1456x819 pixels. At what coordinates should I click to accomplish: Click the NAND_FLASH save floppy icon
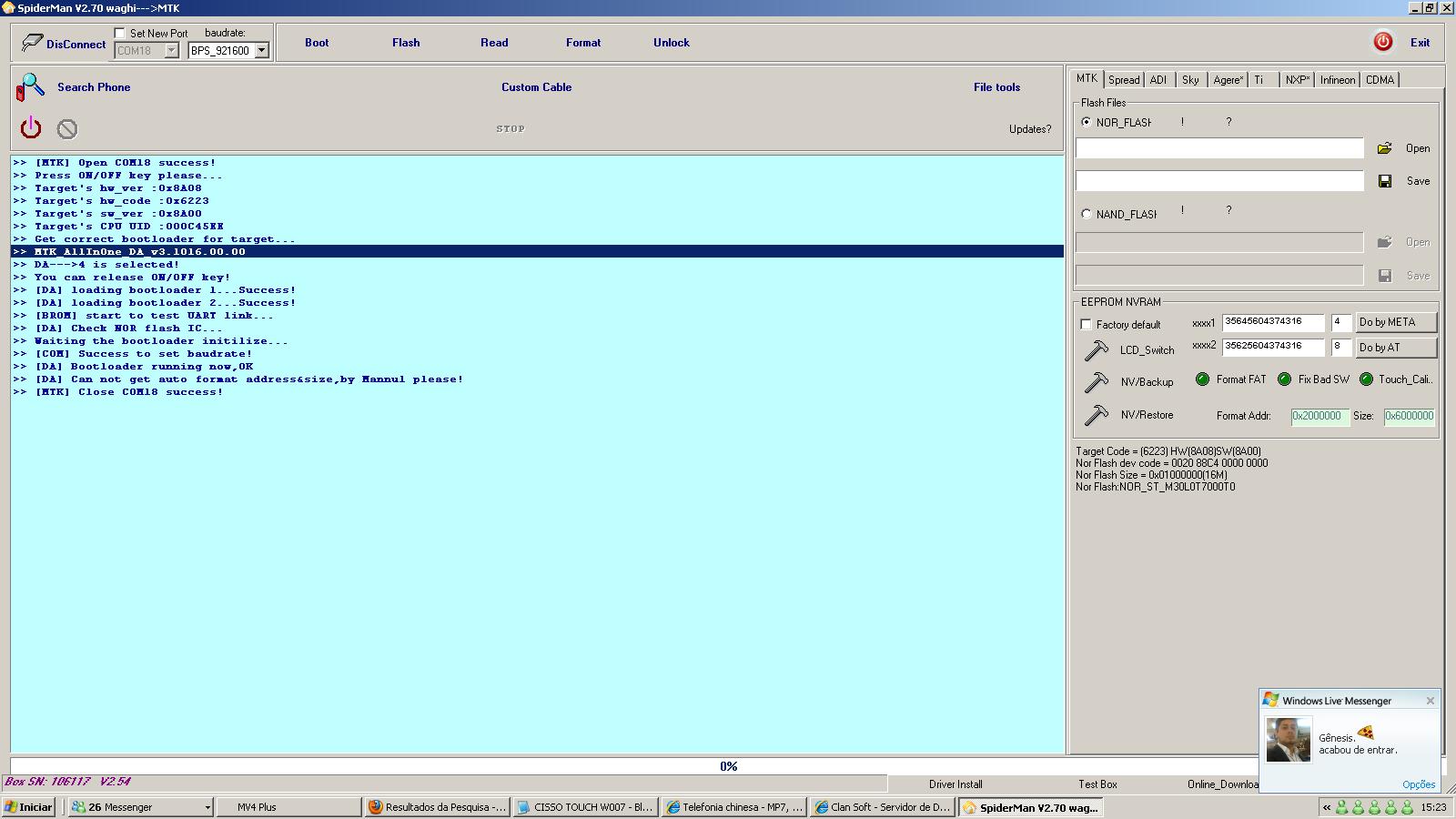coord(1385,276)
